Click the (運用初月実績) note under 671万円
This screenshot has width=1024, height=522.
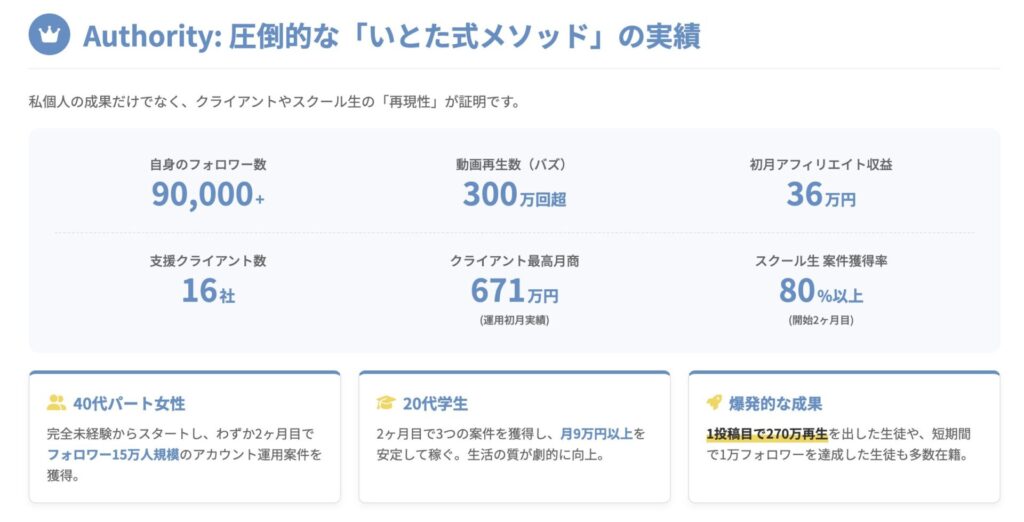(514, 320)
